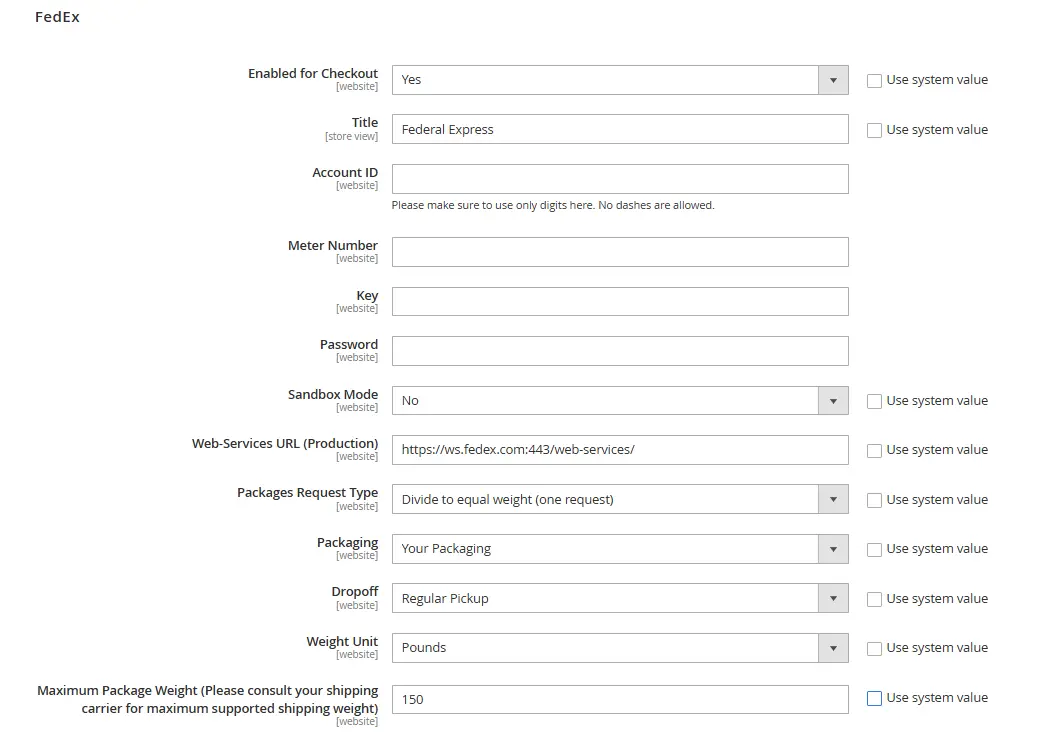Click the FedEx section heading
The height and width of the screenshot is (733, 1064).
(57, 16)
